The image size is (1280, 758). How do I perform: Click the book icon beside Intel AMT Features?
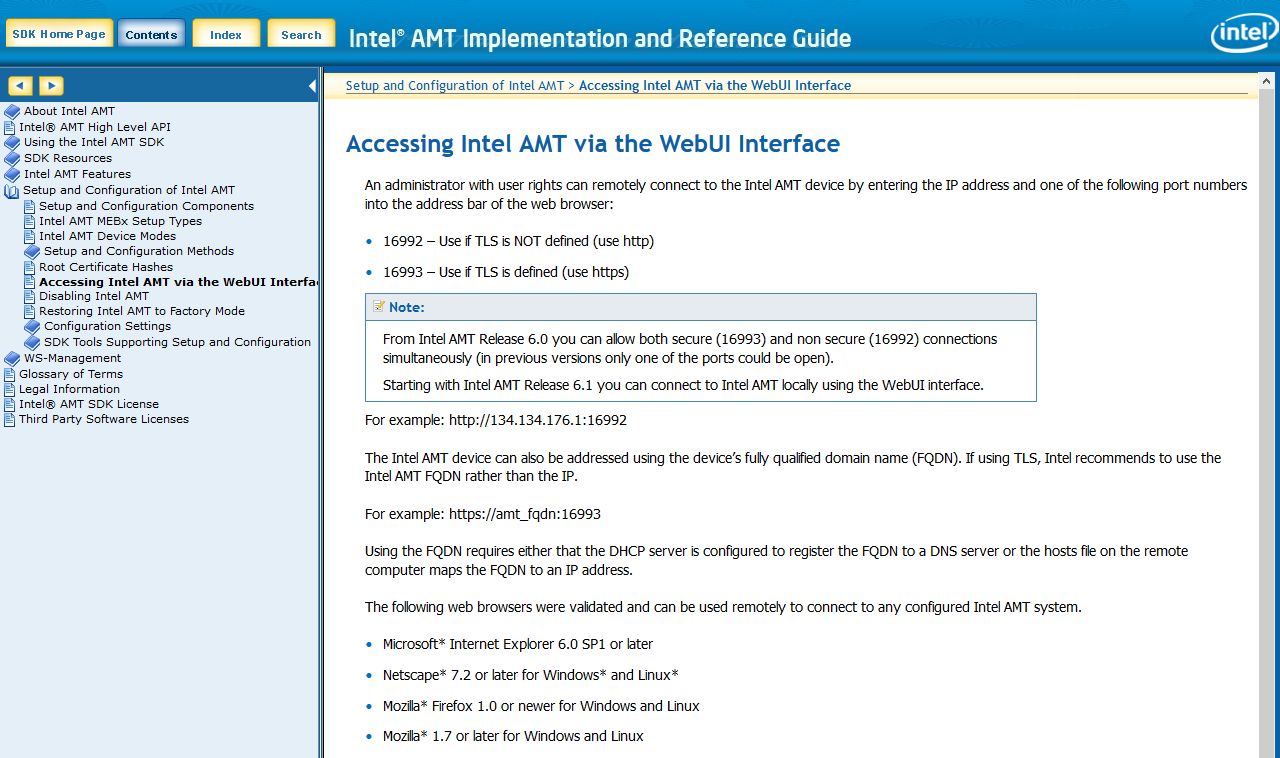tap(12, 174)
